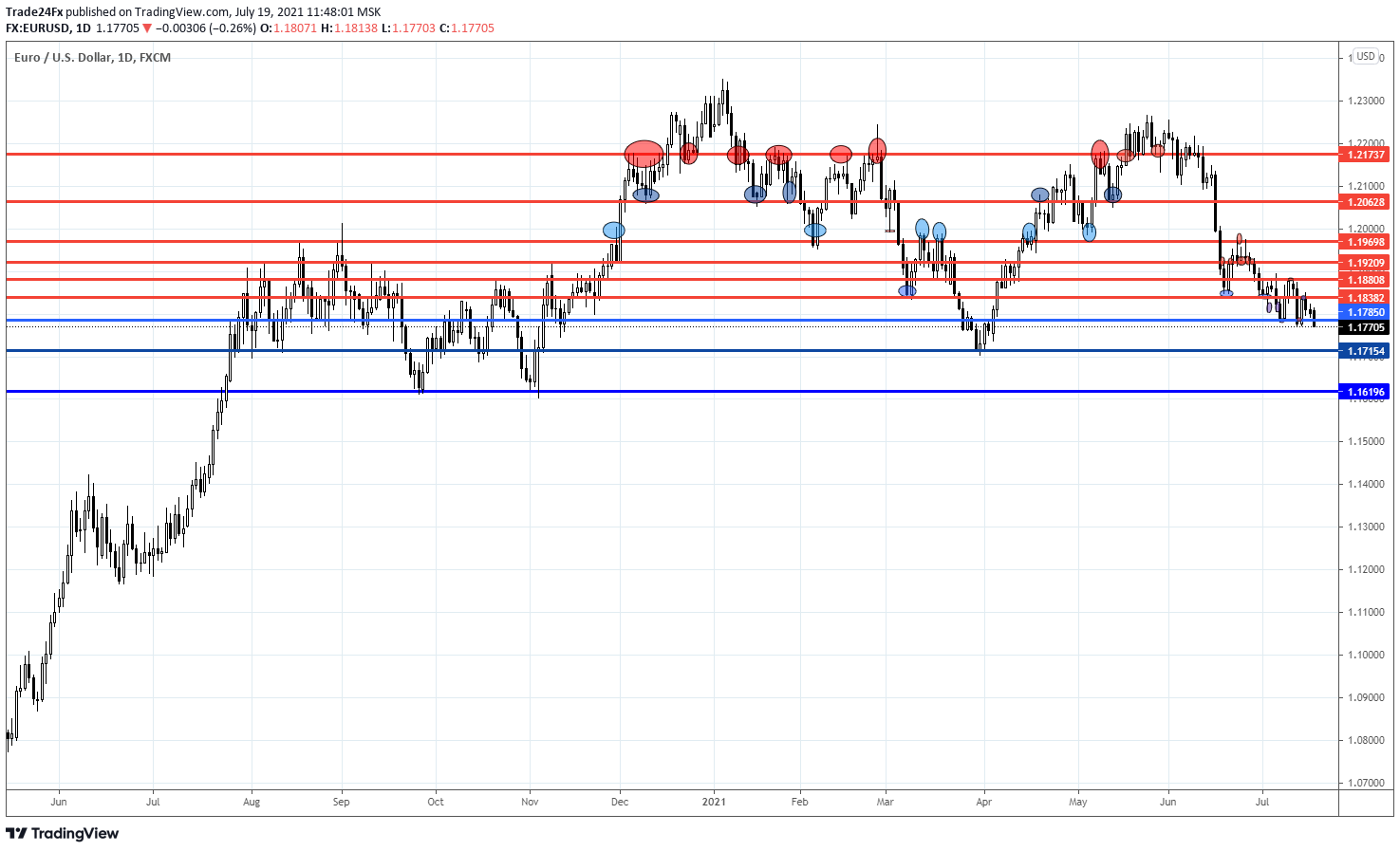Screen dimensions: 1400x851
Task: Click the TradingView logo
Action: pos(63,834)
